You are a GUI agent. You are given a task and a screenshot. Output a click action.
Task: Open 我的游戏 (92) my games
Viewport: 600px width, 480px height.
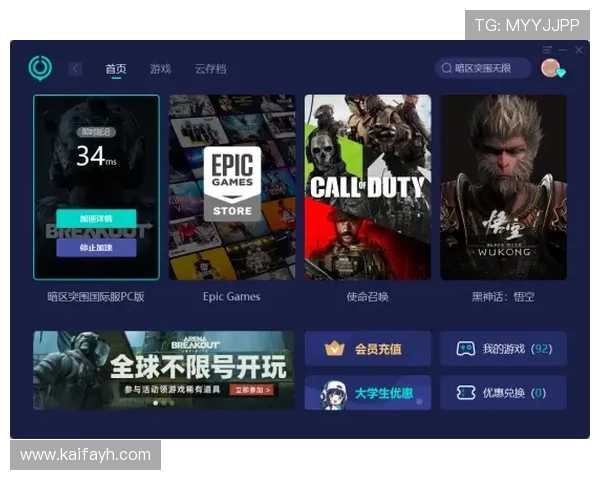pos(503,348)
